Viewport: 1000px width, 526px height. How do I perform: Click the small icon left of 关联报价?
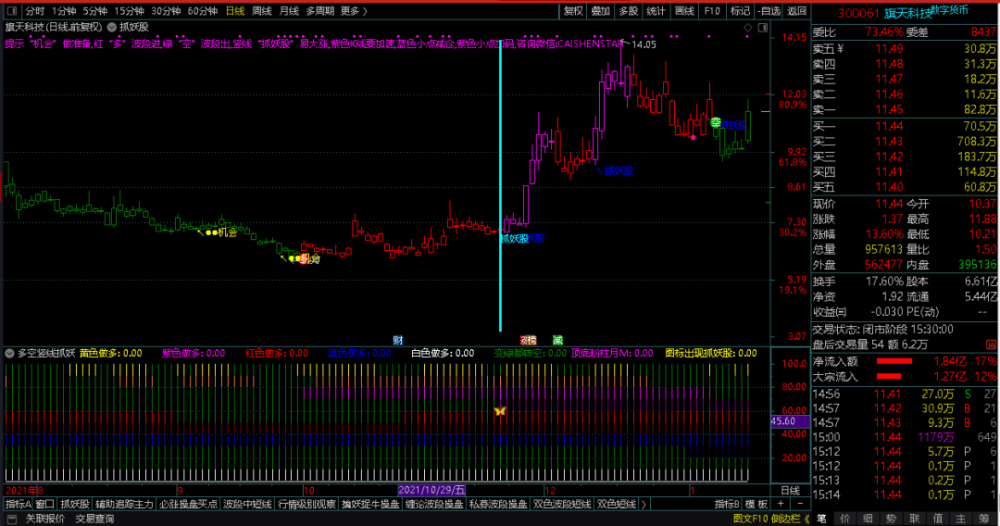(x=11, y=519)
